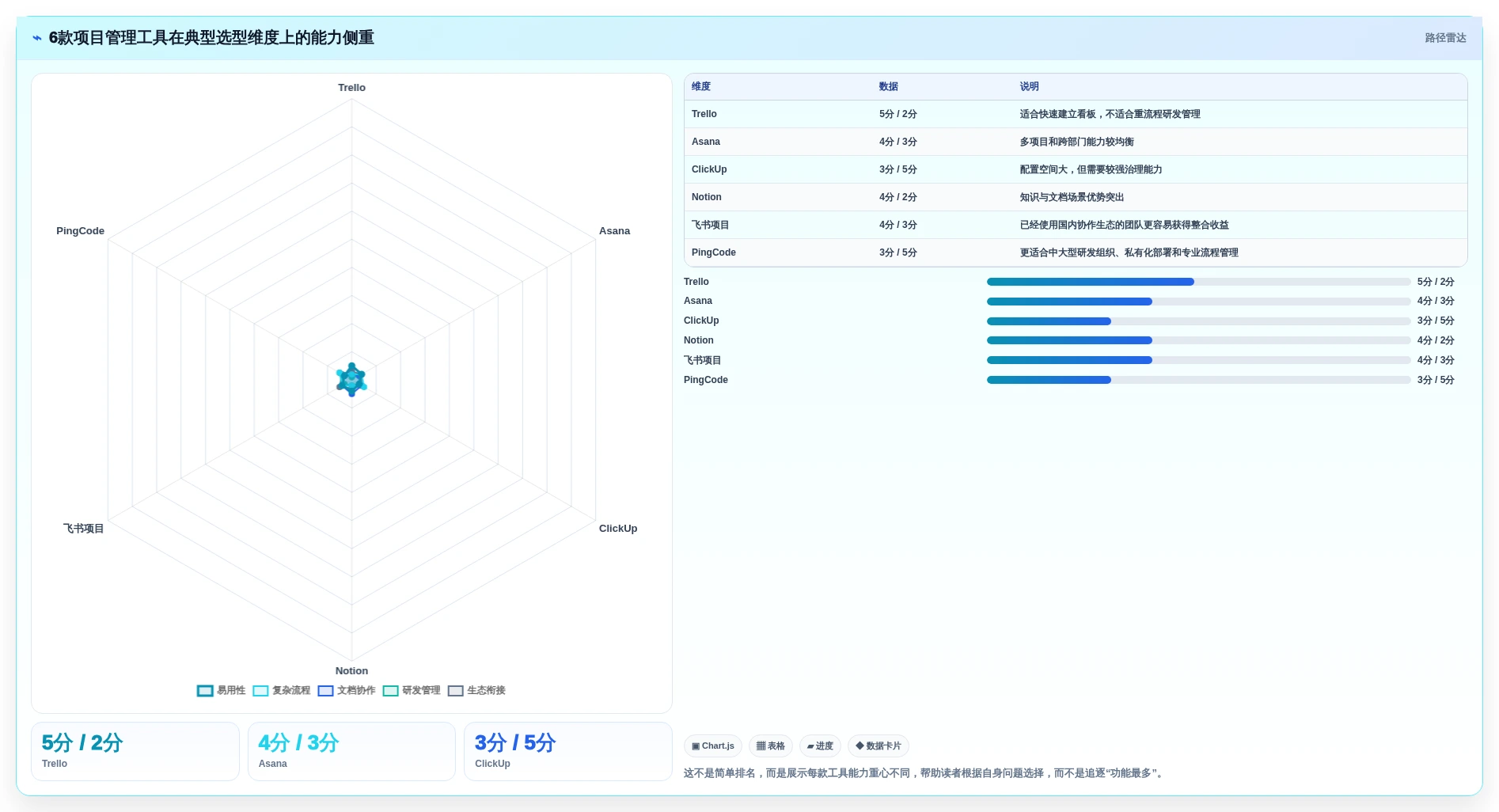Select the ClickUp table row name
The image size is (1499, 812).
[x=709, y=169]
